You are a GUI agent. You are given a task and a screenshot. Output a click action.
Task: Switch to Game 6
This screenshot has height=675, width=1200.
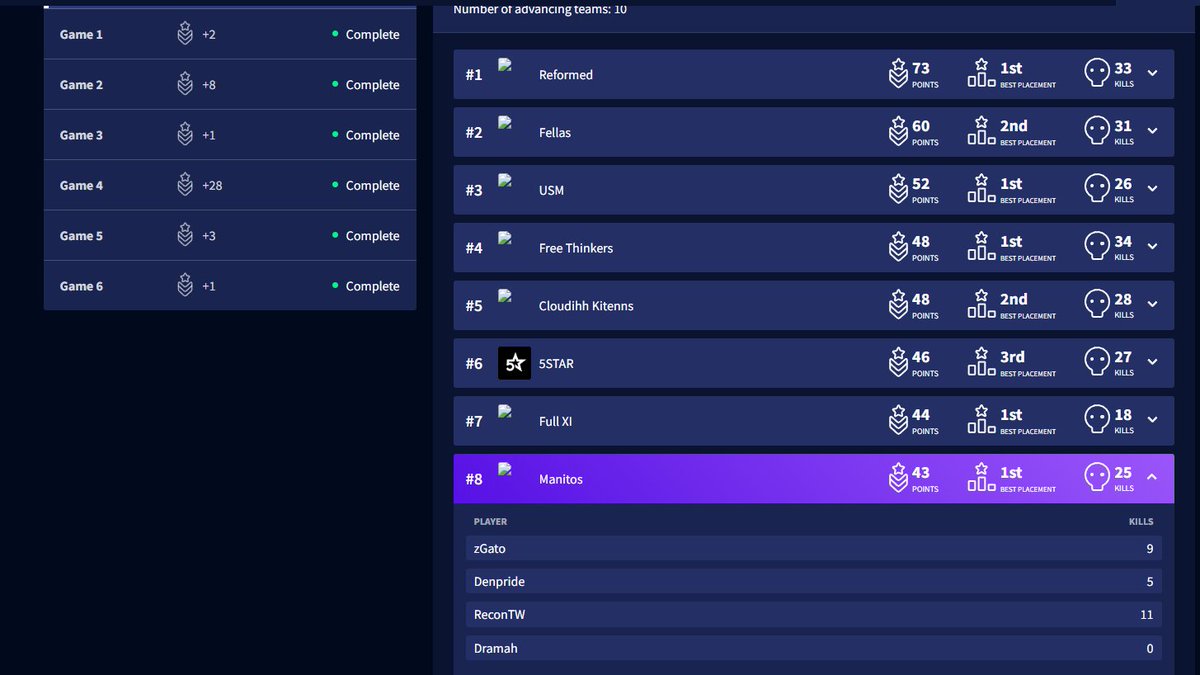coord(230,286)
